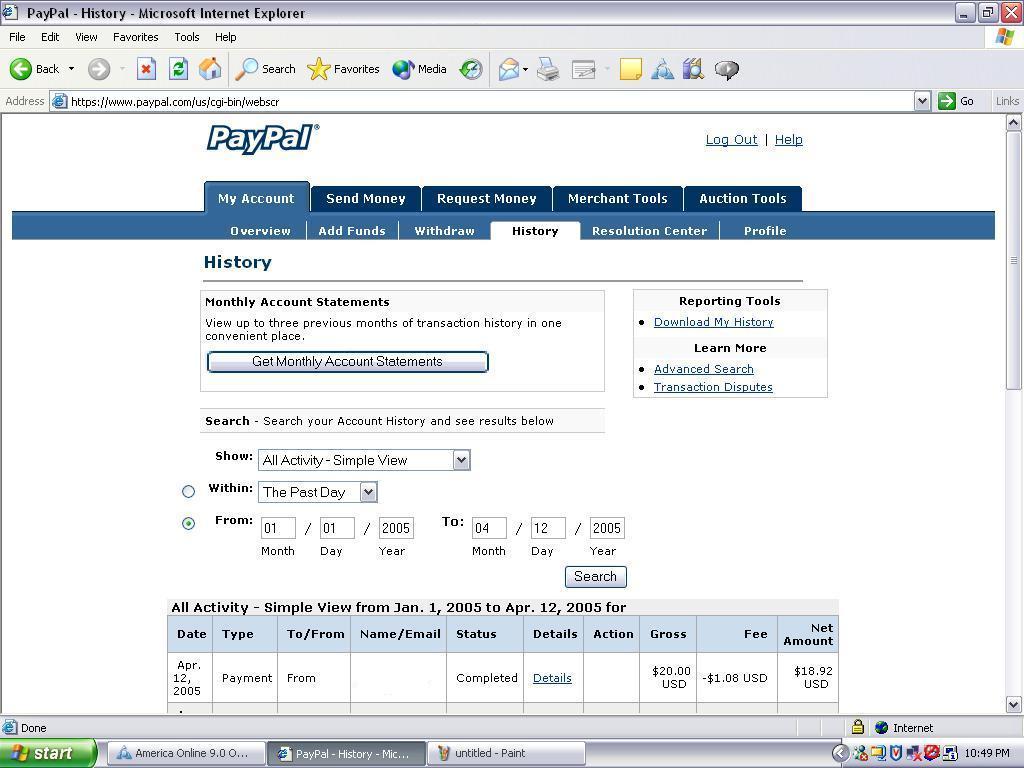This screenshot has width=1024, height=768.
Task: Open the Download My History link
Action: point(713,322)
